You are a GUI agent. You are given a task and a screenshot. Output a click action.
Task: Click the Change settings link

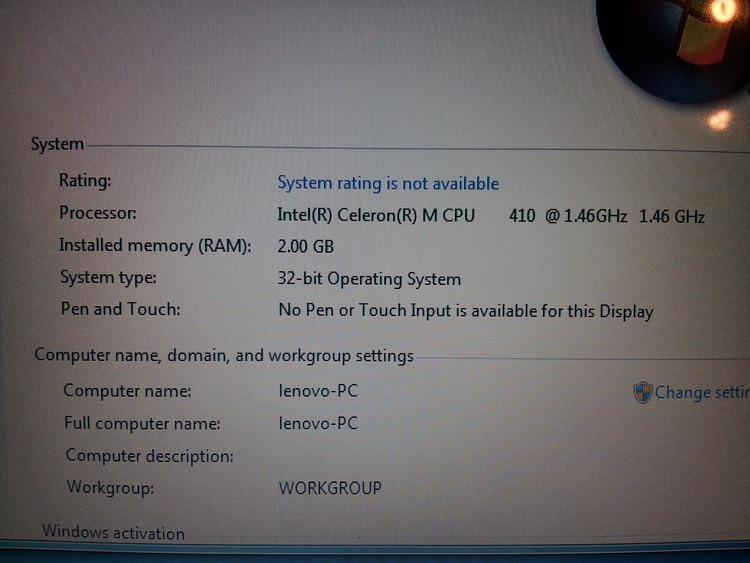click(x=702, y=392)
